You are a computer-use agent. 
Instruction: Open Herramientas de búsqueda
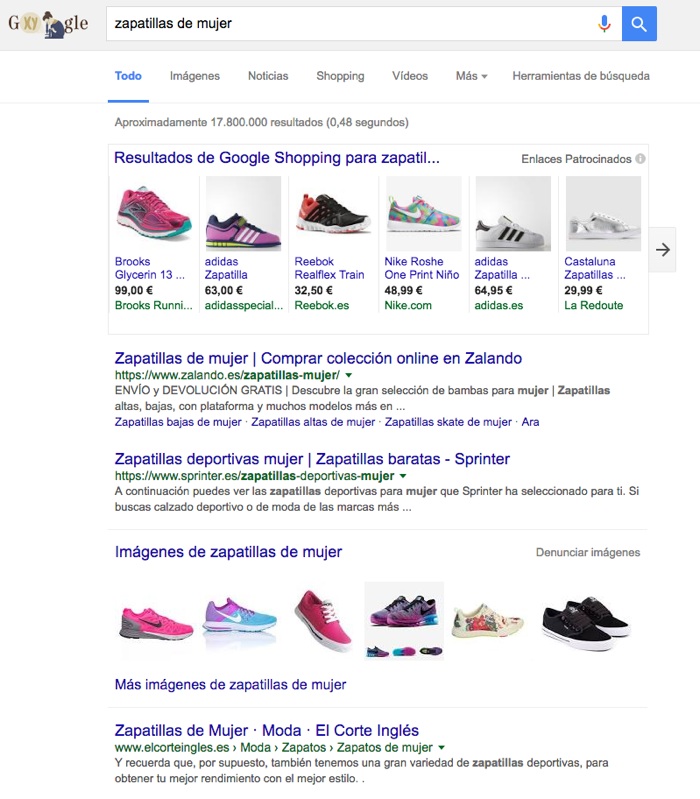pos(581,76)
